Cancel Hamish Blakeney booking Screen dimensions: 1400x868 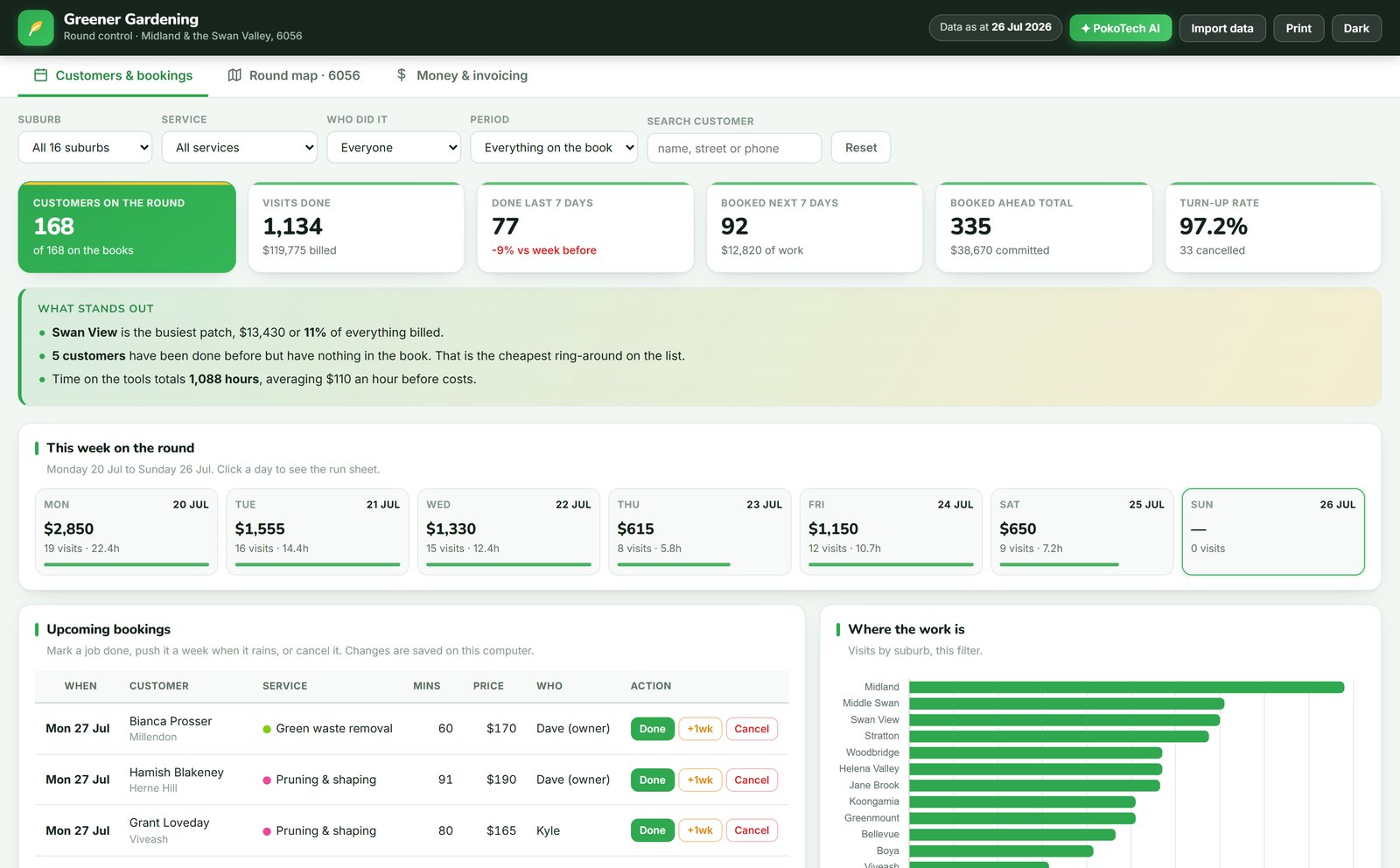point(752,780)
